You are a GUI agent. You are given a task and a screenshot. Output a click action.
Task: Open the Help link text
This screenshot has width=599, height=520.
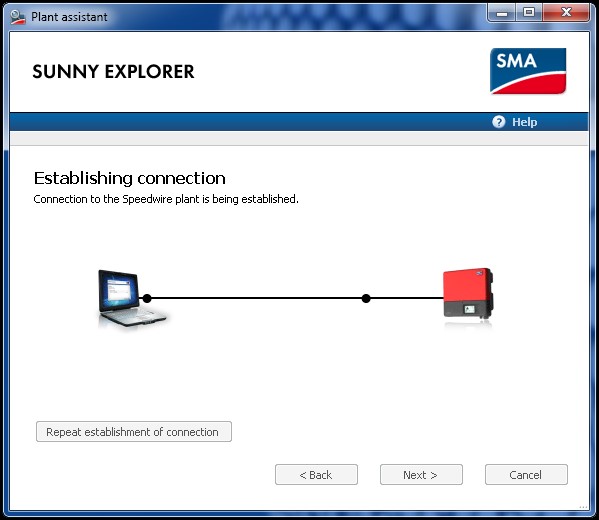point(525,122)
